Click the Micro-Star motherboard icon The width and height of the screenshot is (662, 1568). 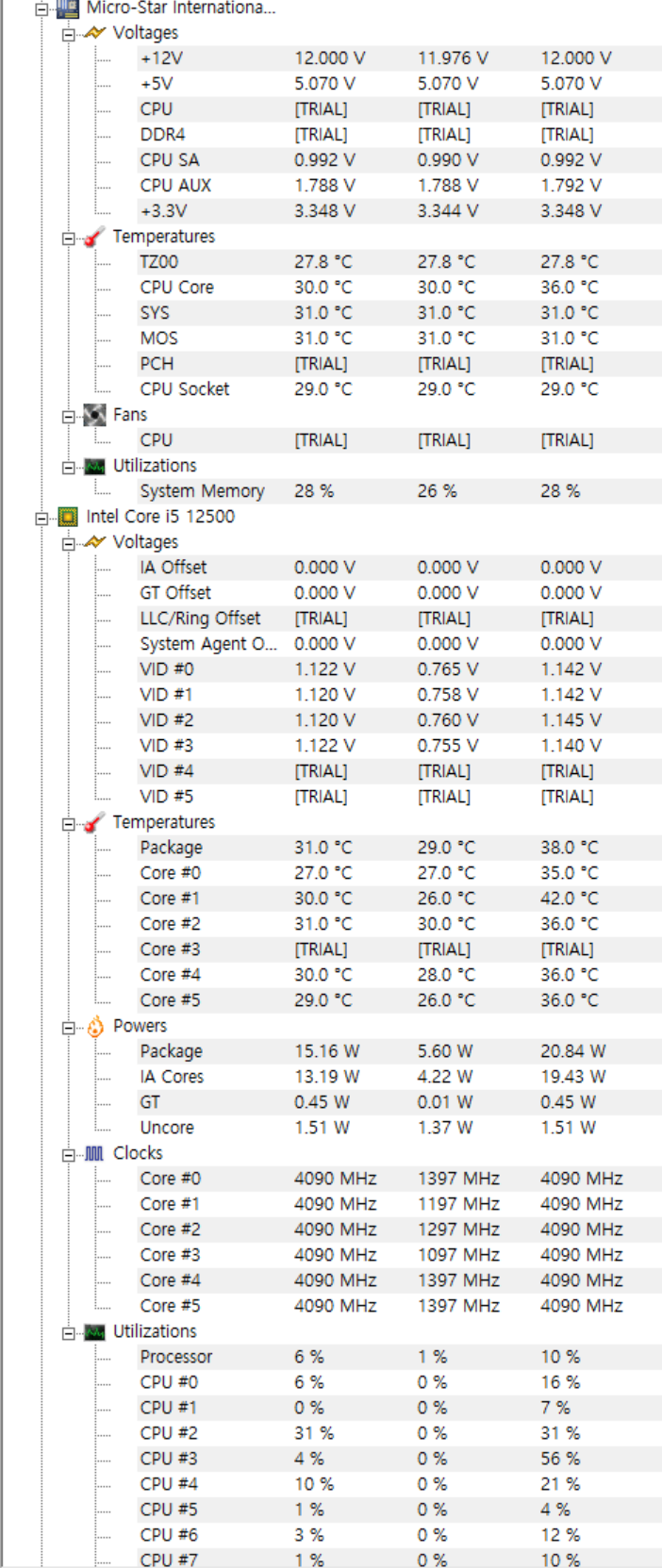tap(68, 8)
